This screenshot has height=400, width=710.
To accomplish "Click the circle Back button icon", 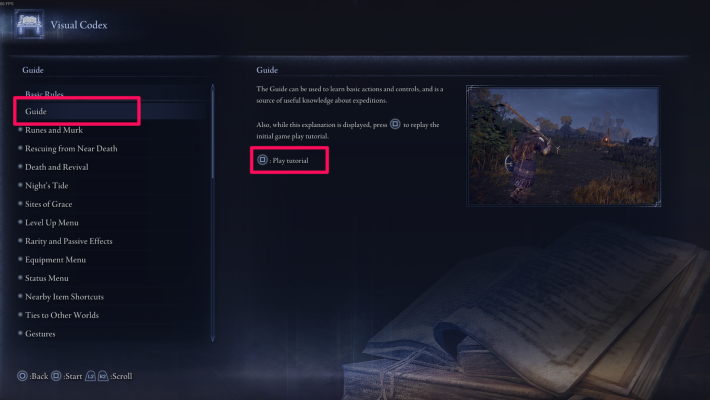I will point(22,376).
